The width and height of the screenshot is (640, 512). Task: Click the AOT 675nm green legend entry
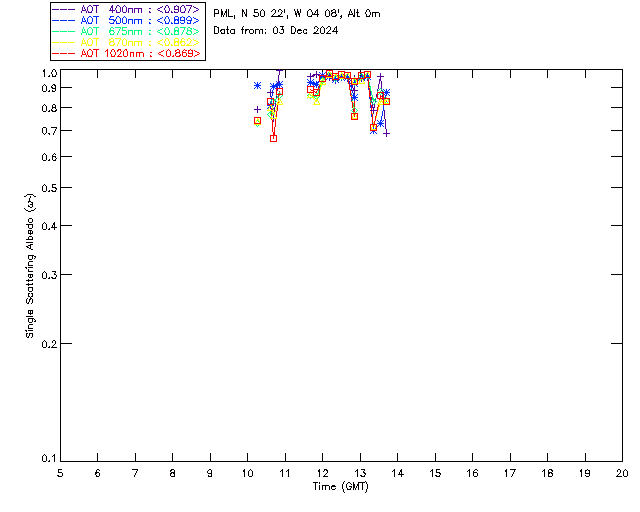click(x=126, y=31)
